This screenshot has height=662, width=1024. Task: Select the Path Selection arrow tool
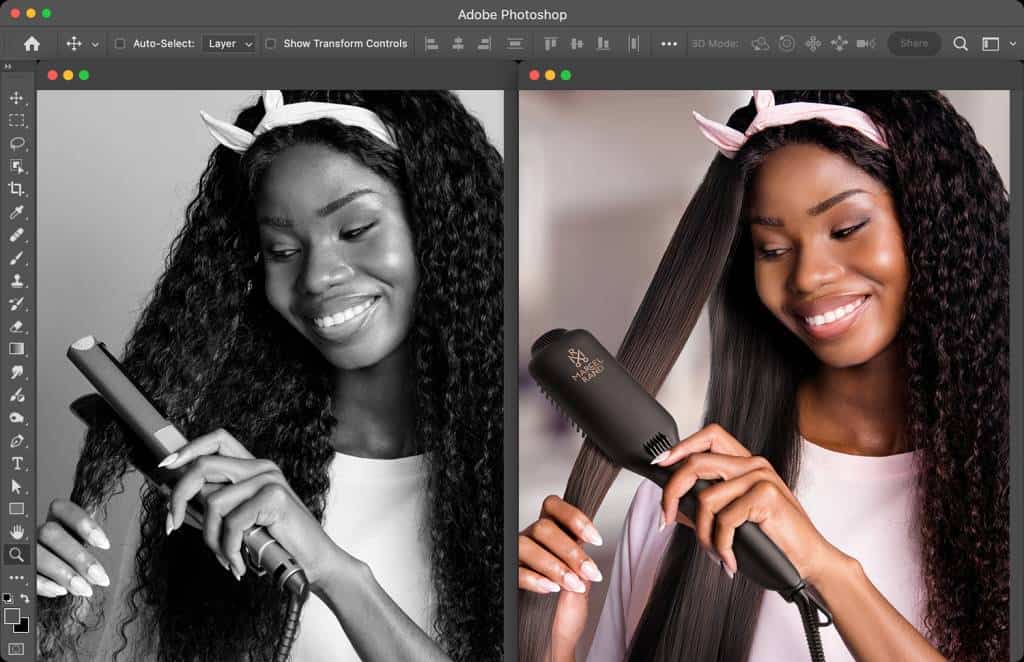click(16, 487)
